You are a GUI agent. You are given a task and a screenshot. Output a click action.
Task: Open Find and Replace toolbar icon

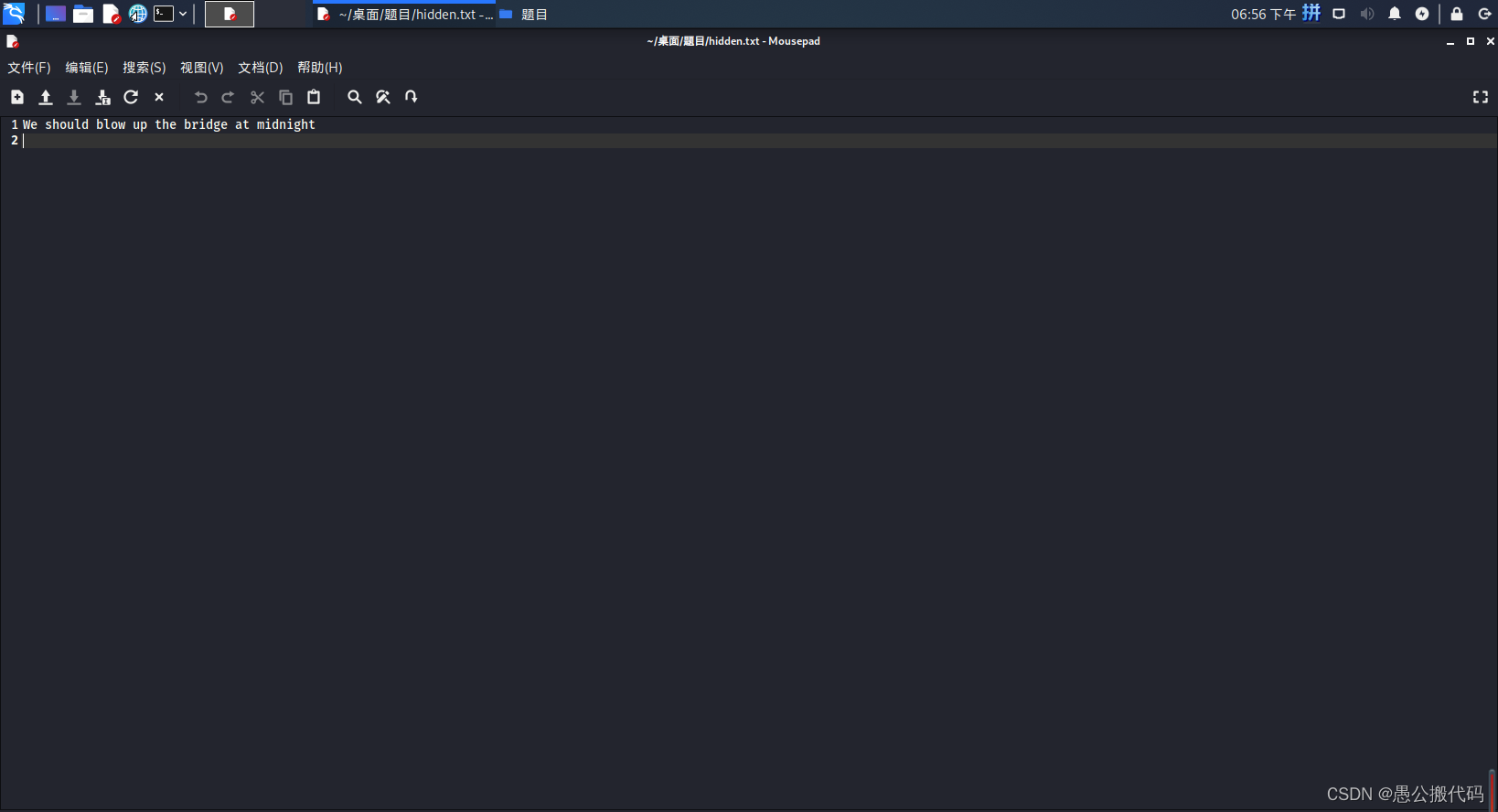point(383,97)
